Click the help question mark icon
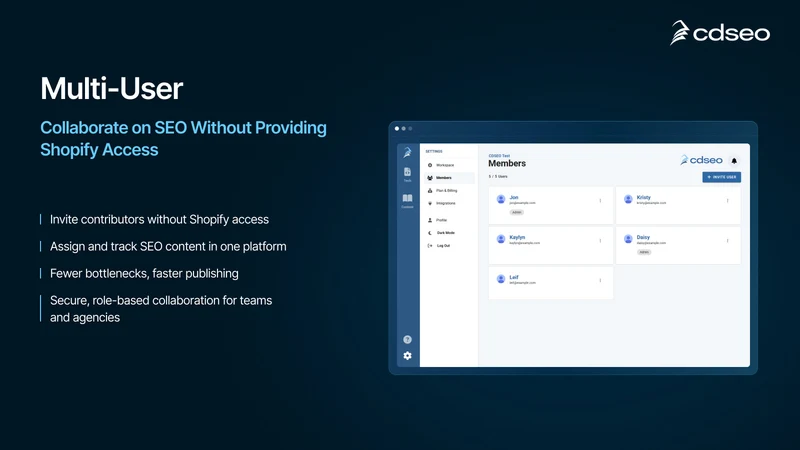Viewport: 800px width, 450px height. (x=407, y=339)
